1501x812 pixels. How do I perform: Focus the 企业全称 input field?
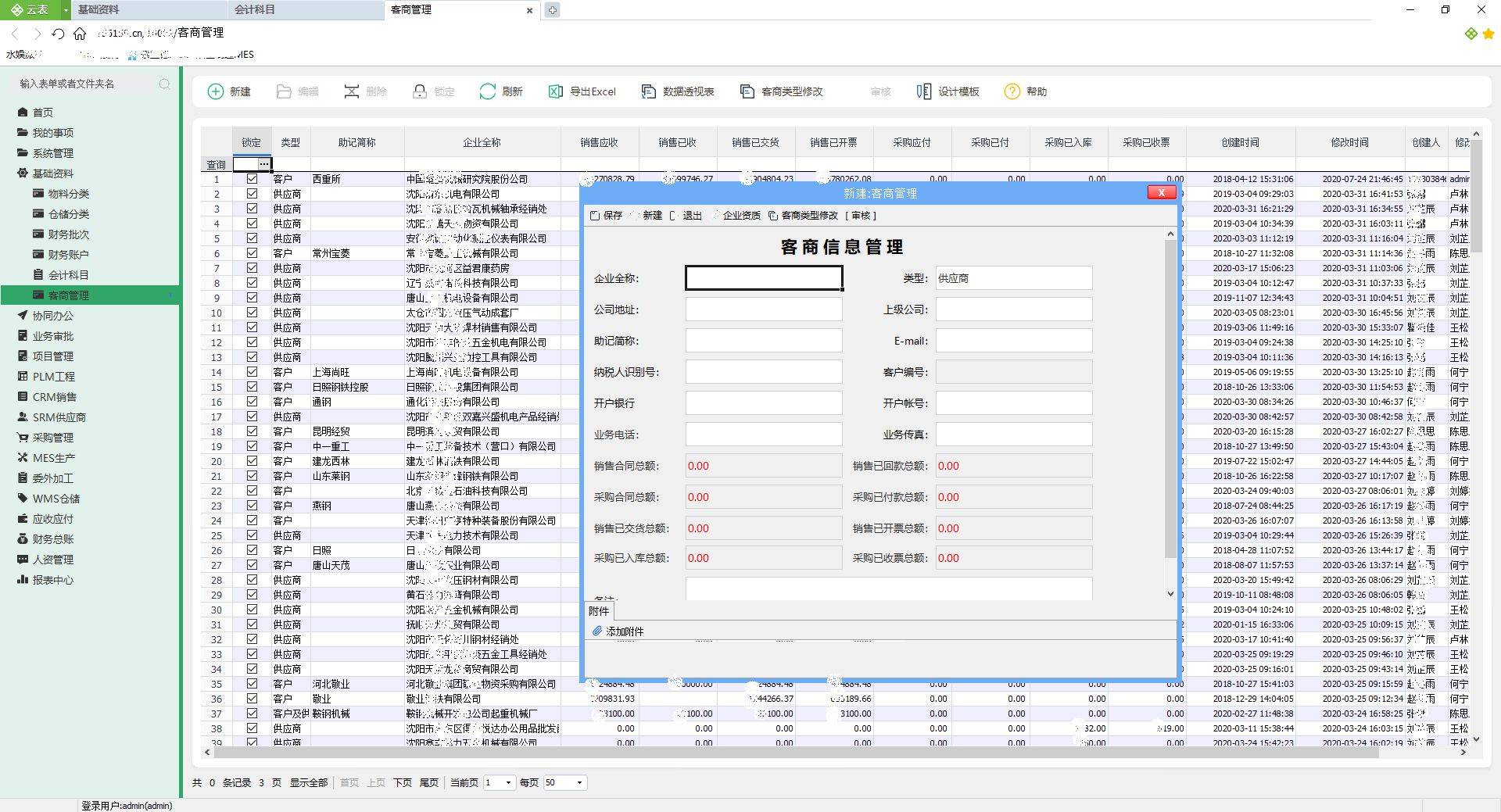click(x=764, y=278)
